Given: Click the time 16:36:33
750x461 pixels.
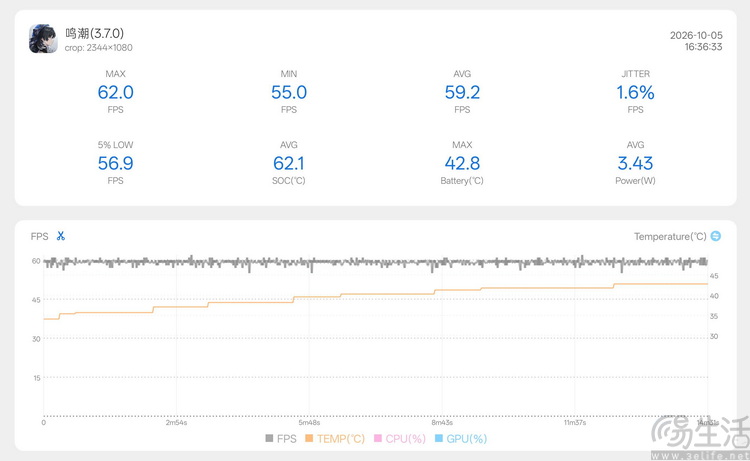Looking at the screenshot, I should [x=703, y=47].
